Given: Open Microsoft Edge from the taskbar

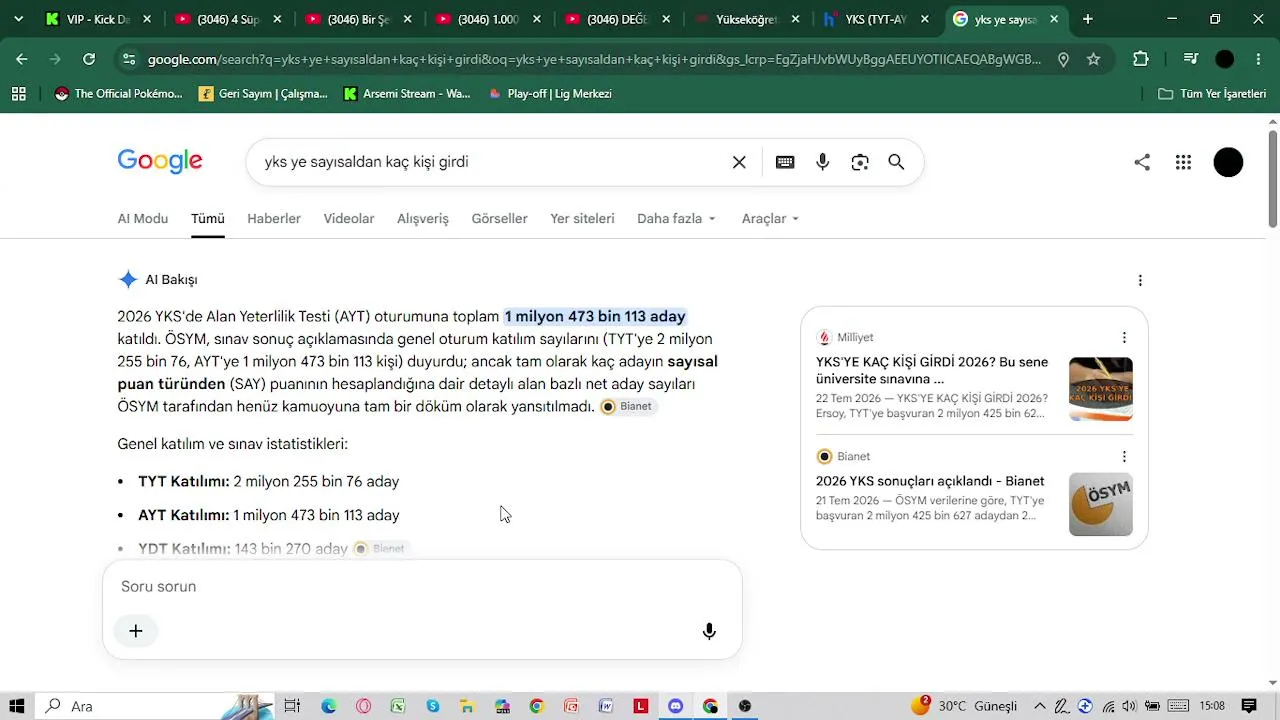Looking at the screenshot, I should coord(329,706).
